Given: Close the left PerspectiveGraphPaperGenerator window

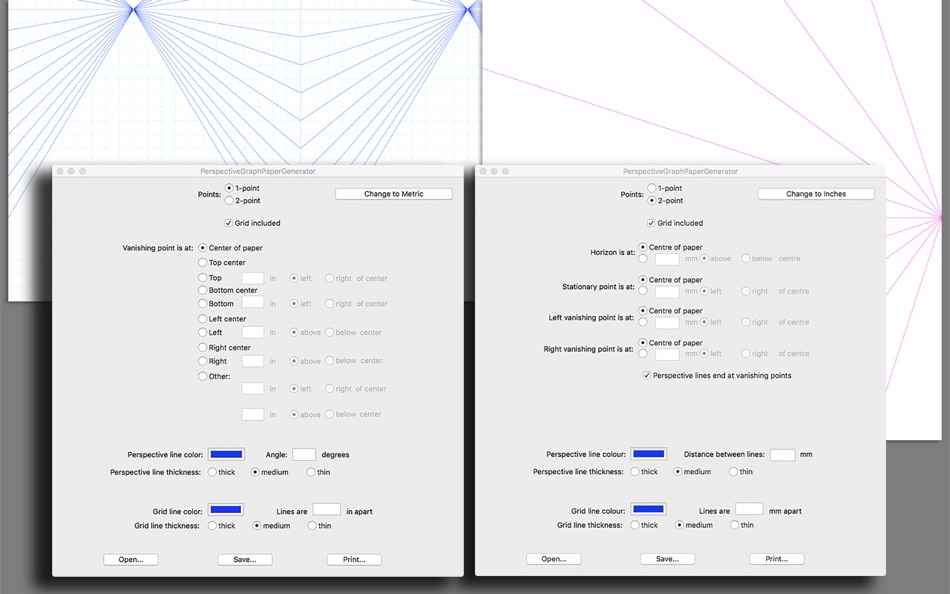Looking at the screenshot, I should (60, 172).
